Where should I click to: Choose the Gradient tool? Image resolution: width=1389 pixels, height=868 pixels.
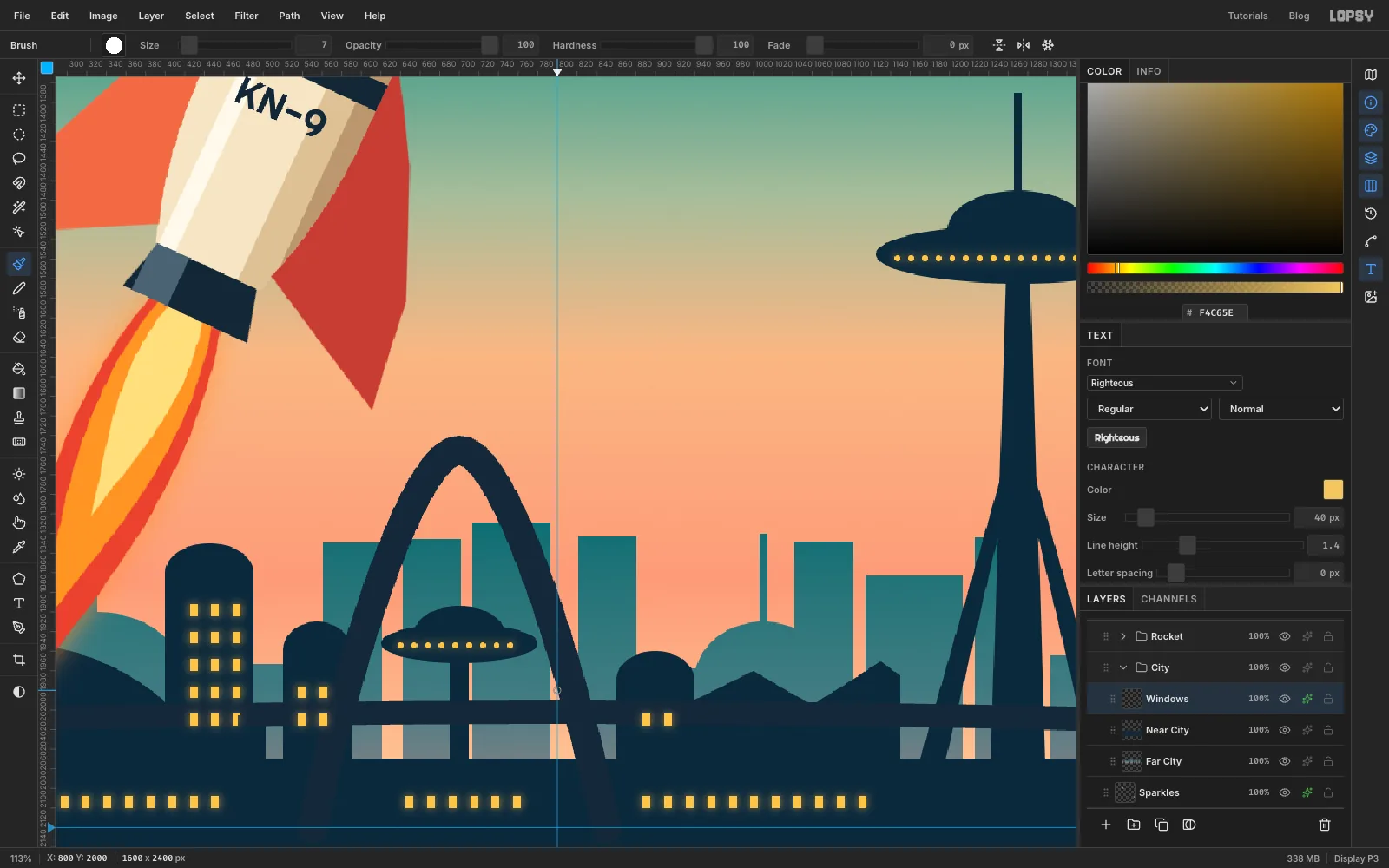[19, 393]
